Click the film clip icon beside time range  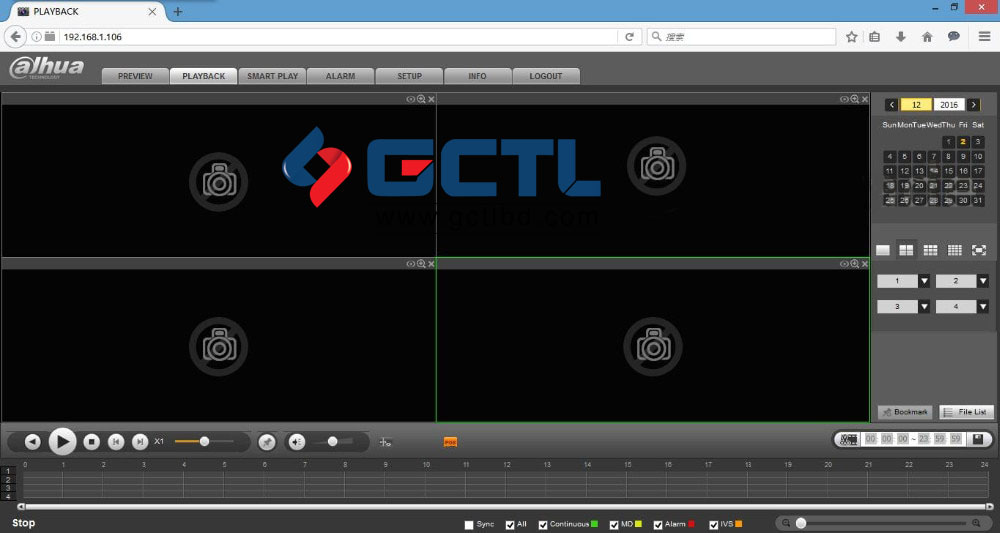pos(848,439)
